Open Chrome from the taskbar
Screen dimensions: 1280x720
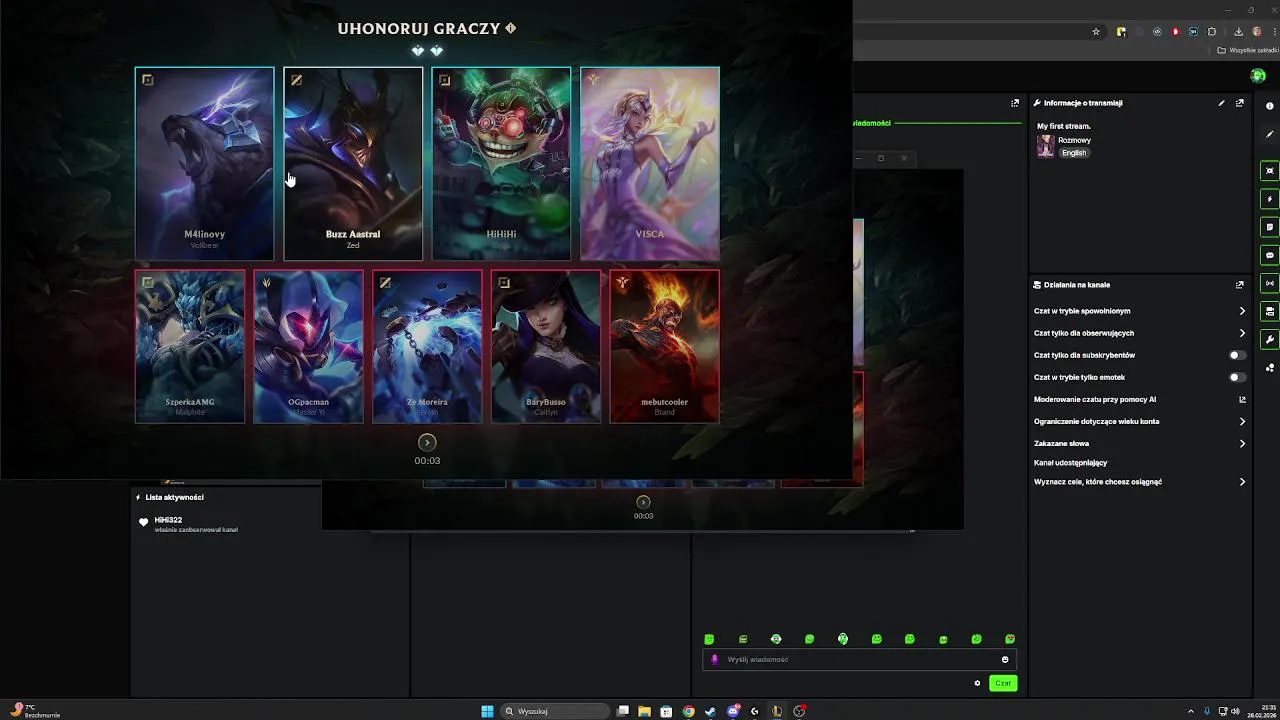click(x=688, y=711)
